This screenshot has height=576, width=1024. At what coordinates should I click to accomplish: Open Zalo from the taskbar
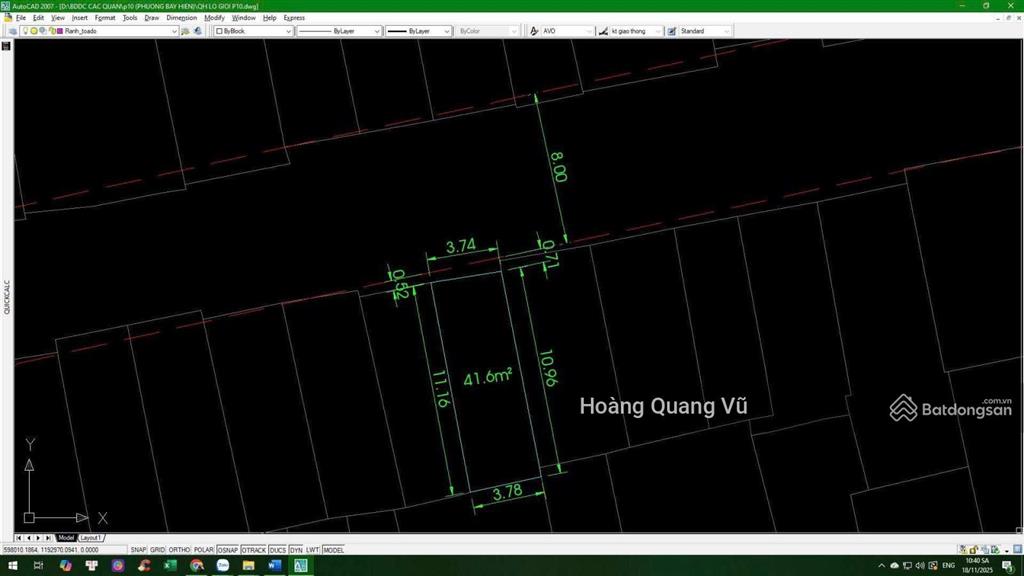(x=223, y=566)
